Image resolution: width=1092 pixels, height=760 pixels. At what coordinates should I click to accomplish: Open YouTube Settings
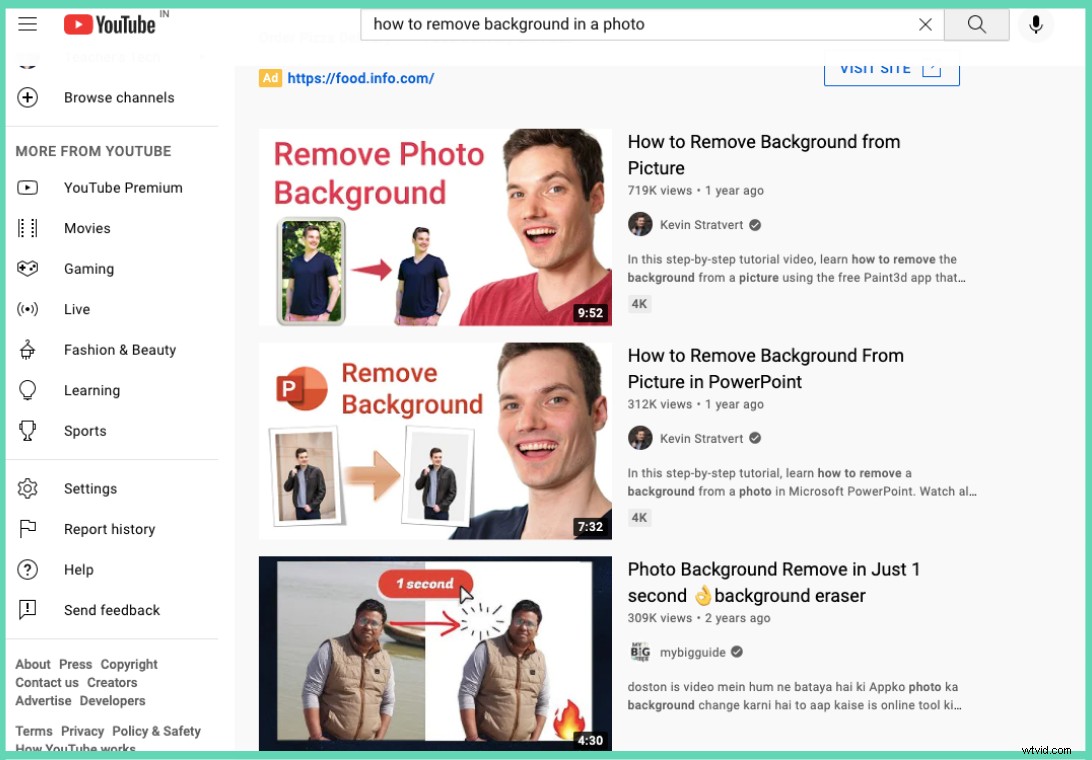90,488
